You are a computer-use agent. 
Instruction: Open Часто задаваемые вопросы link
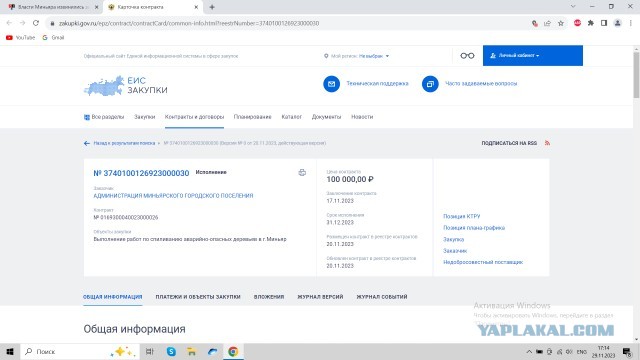pos(481,84)
